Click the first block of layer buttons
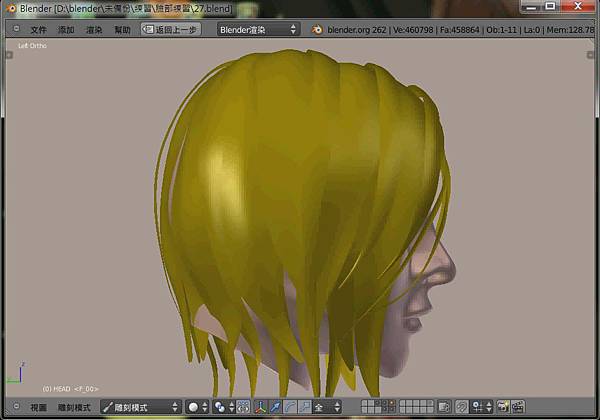The height and width of the screenshot is (420, 600). (x=378, y=407)
